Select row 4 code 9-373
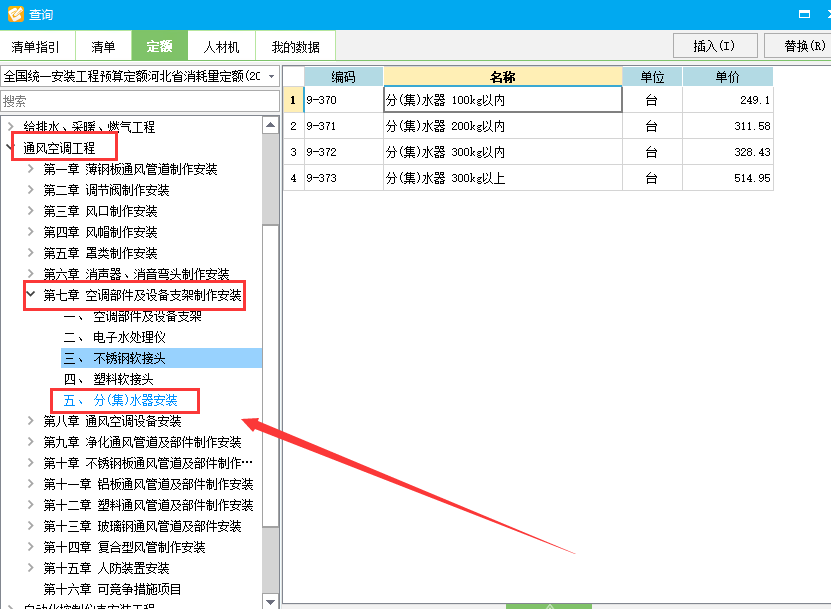 pyautogui.click(x=343, y=178)
